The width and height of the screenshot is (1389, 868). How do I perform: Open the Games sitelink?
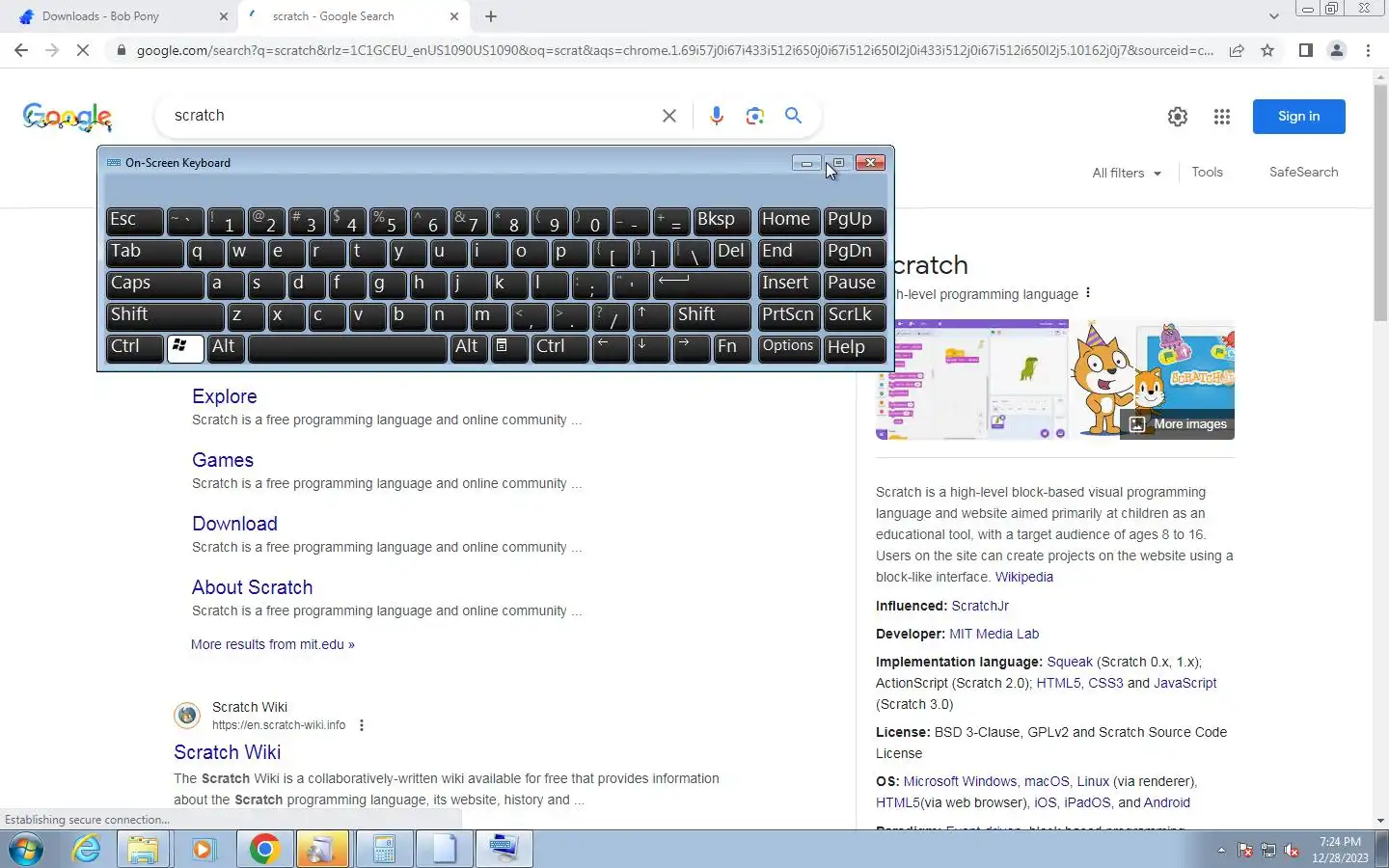point(223,460)
